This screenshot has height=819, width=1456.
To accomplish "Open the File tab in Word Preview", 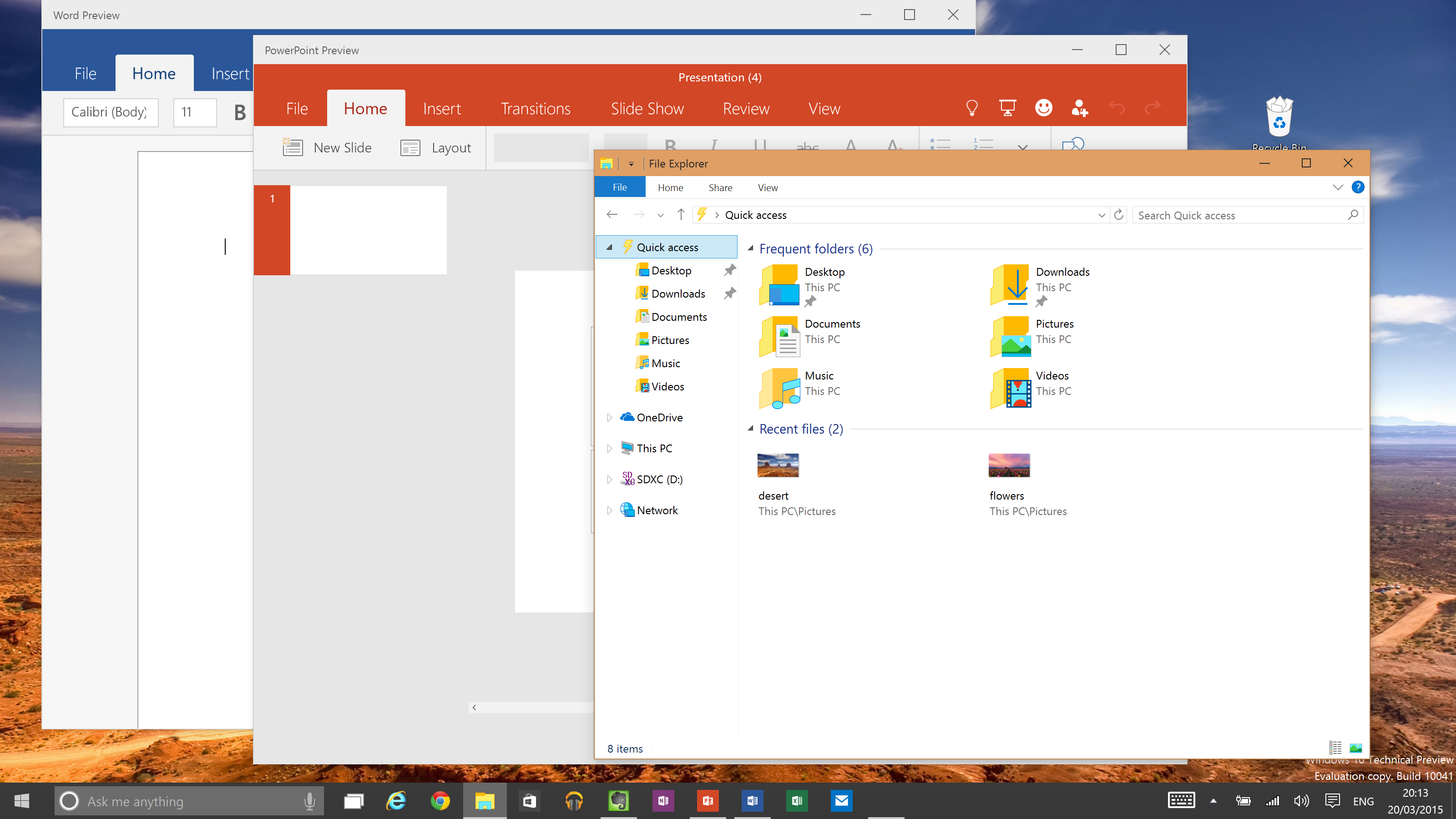I will coord(86,73).
